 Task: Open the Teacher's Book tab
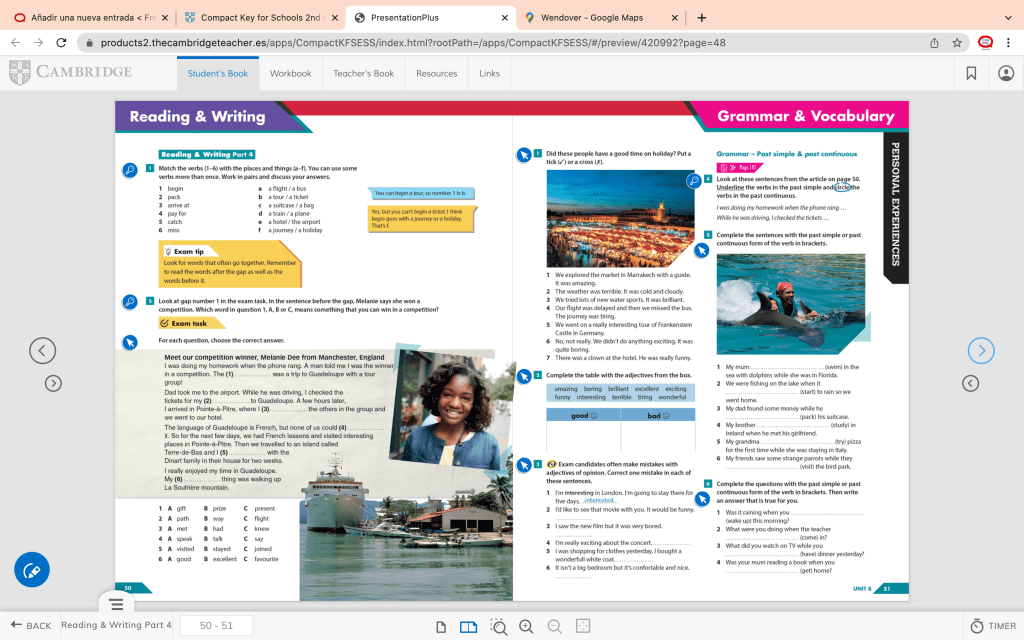tap(363, 73)
